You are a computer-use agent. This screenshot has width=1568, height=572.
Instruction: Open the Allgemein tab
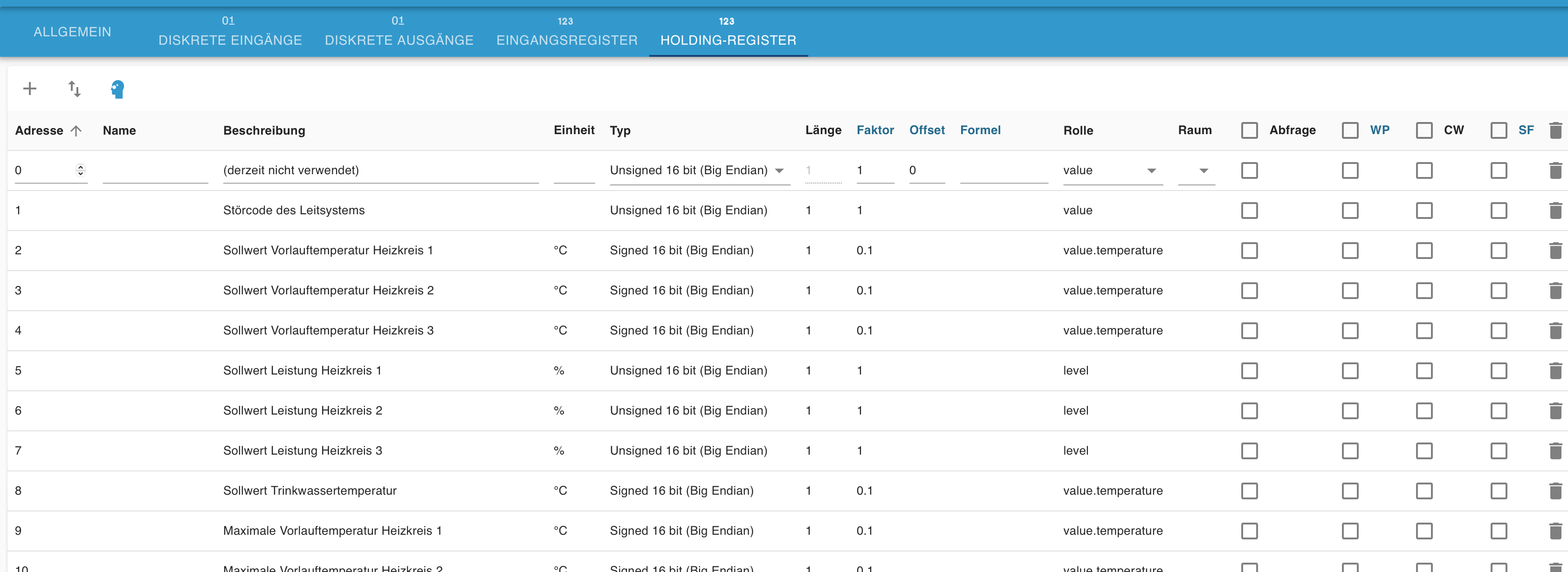(x=72, y=32)
